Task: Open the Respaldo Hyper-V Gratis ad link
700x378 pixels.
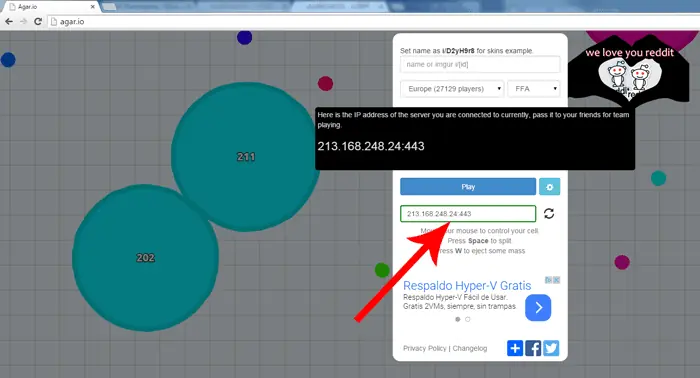Action: click(x=467, y=286)
